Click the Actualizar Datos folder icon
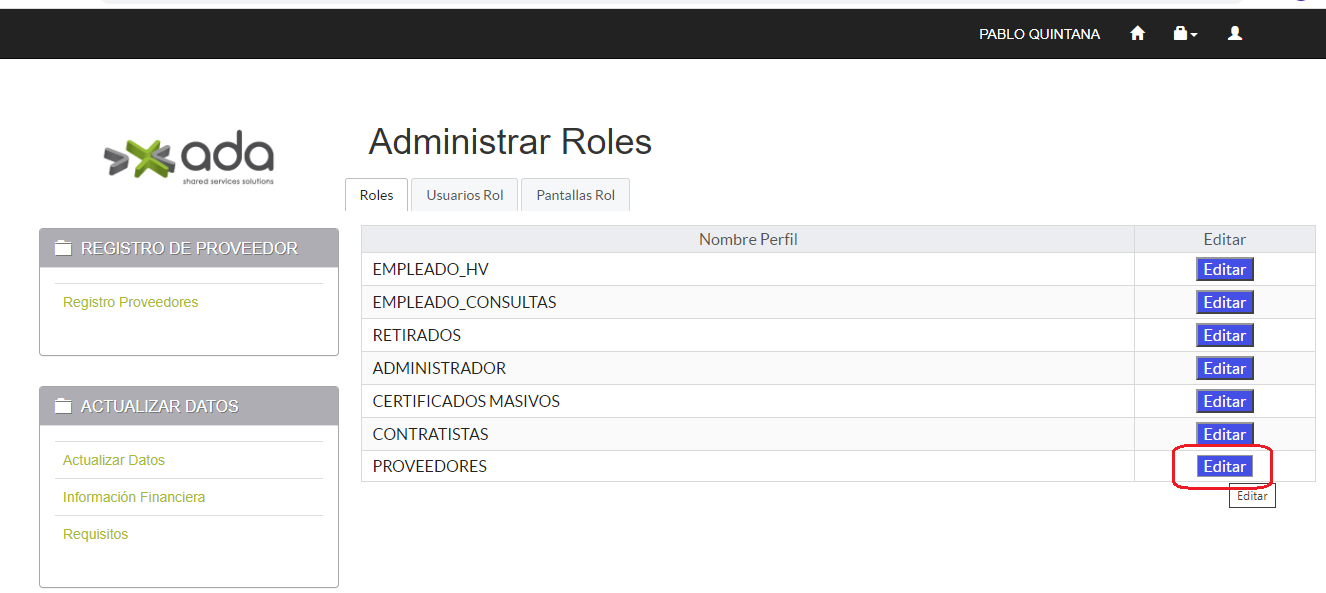This screenshot has height=593, width=1326. [x=64, y=406]
